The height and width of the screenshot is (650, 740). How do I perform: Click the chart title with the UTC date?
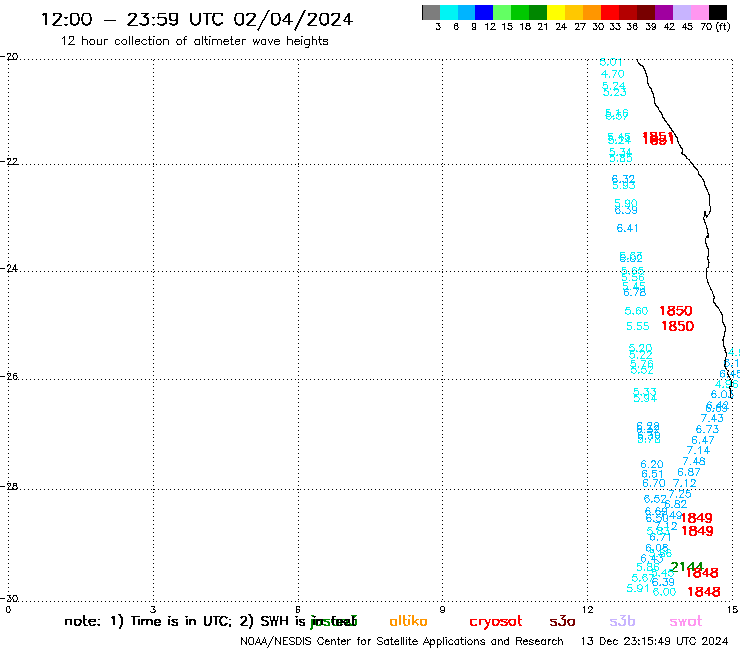[x=197, y=19]
